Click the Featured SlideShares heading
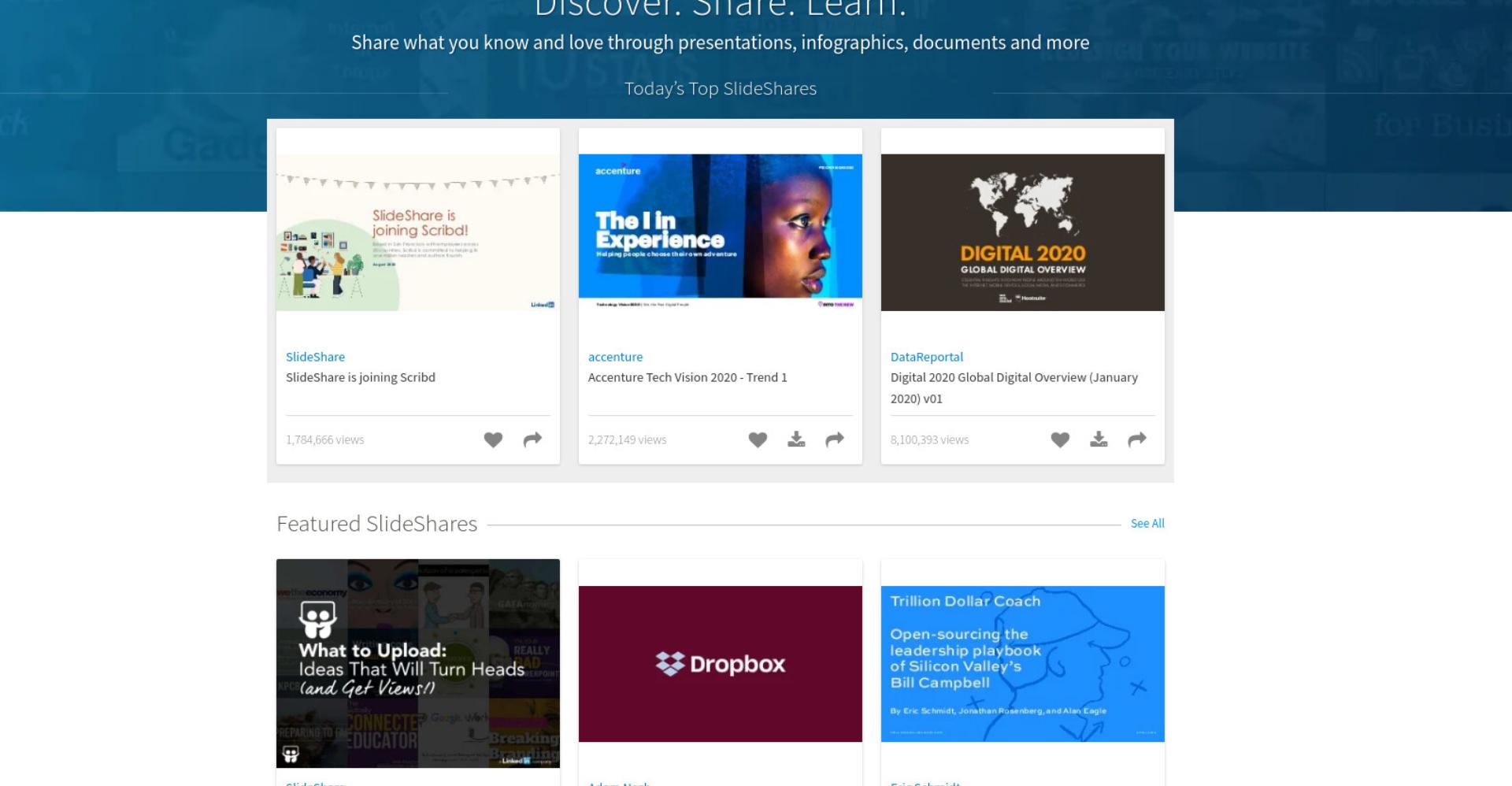 (x=376, y=524)
